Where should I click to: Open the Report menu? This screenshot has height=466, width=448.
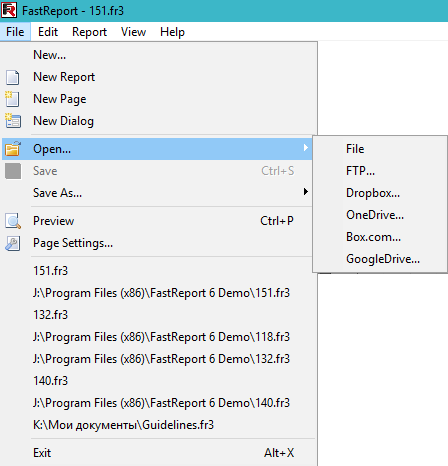(x=89, y=32)
